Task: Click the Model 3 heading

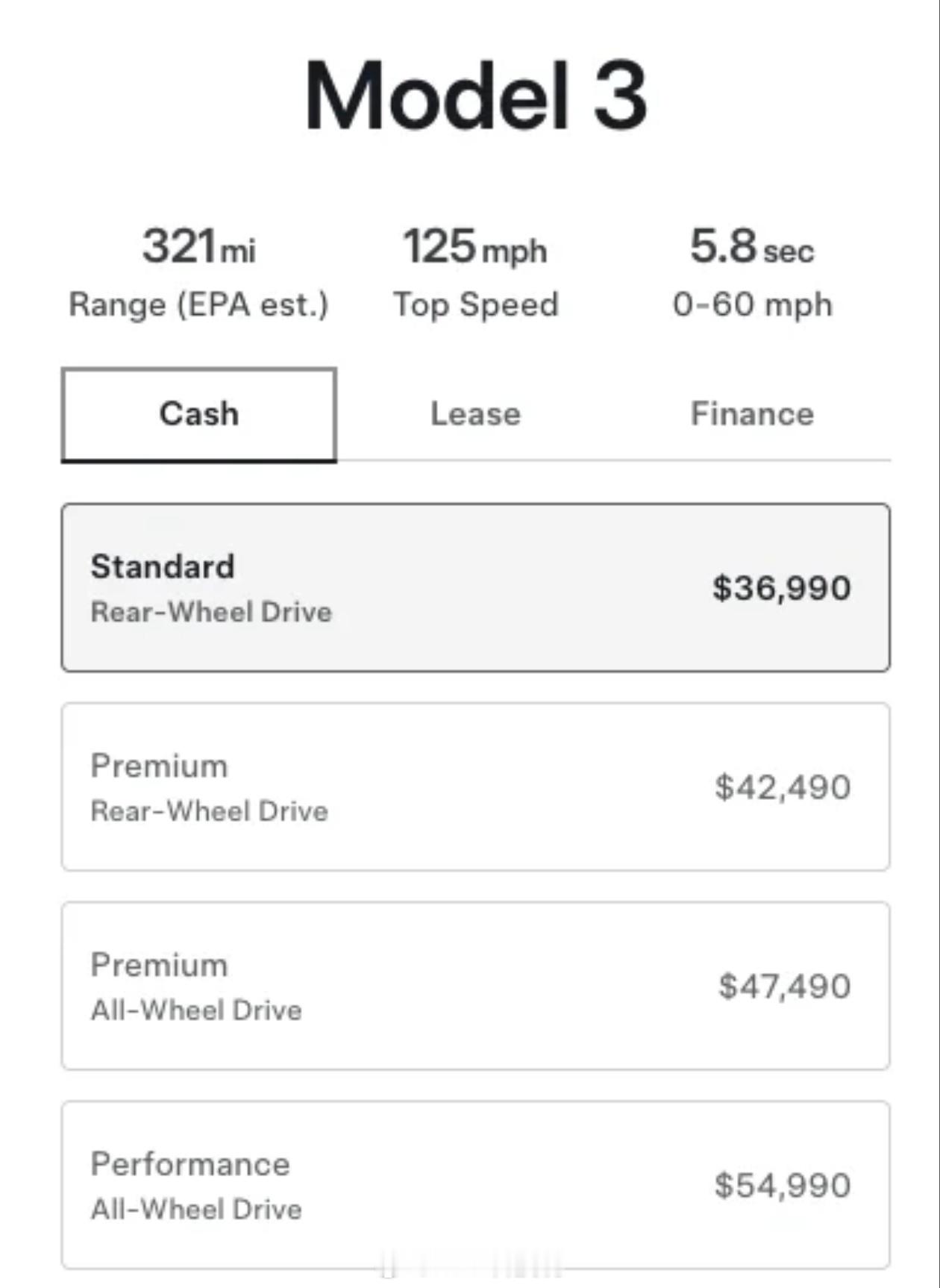Action: pos(475,96)
